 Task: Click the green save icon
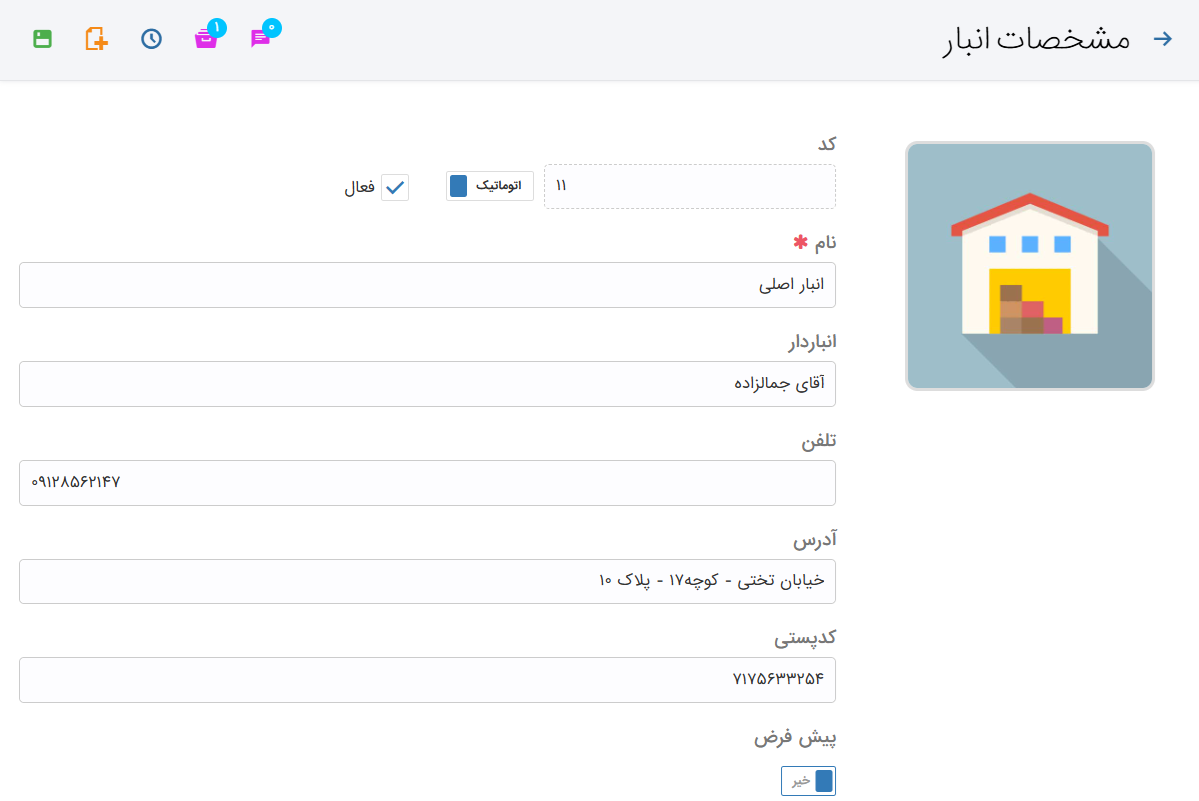coord(43,38)
